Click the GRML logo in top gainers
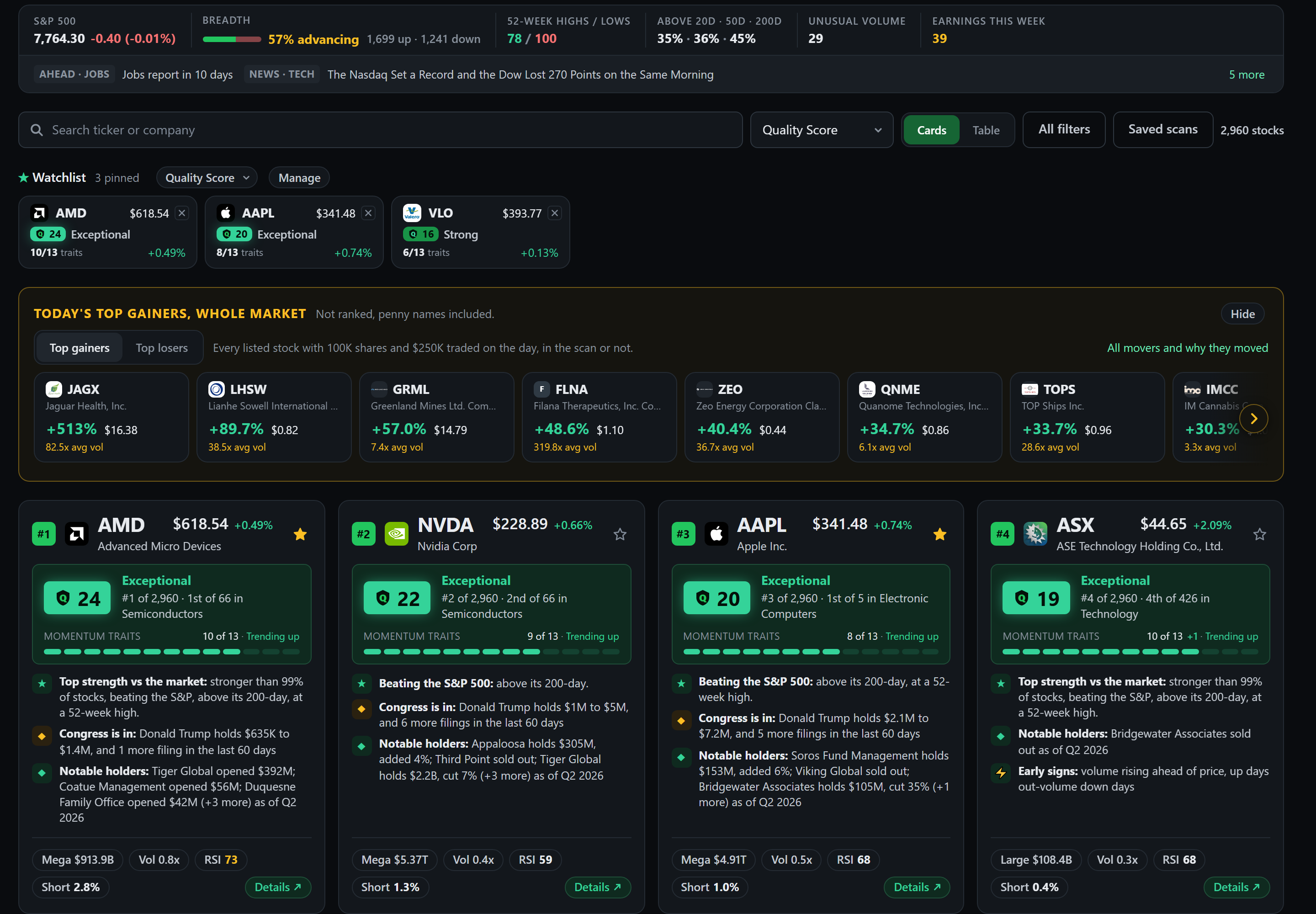 point(379,389)
